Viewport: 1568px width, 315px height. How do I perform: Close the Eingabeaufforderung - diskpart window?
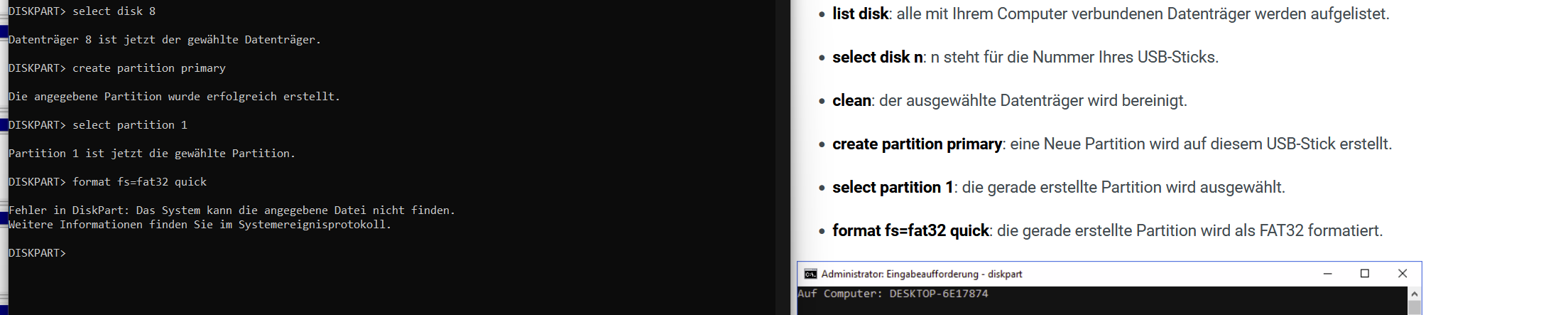[1402, 274]
